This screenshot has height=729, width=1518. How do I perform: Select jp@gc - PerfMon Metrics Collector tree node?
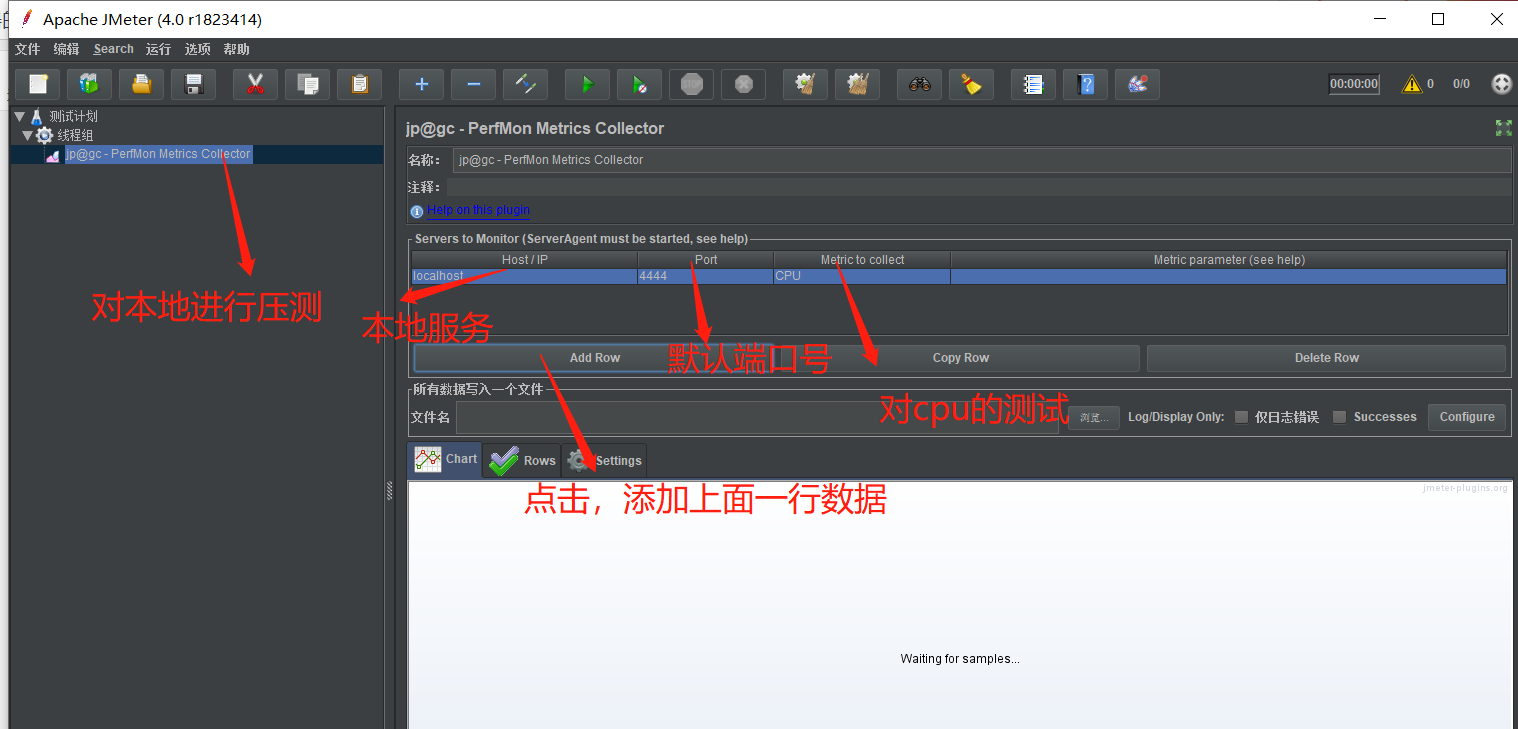point(158,154)
